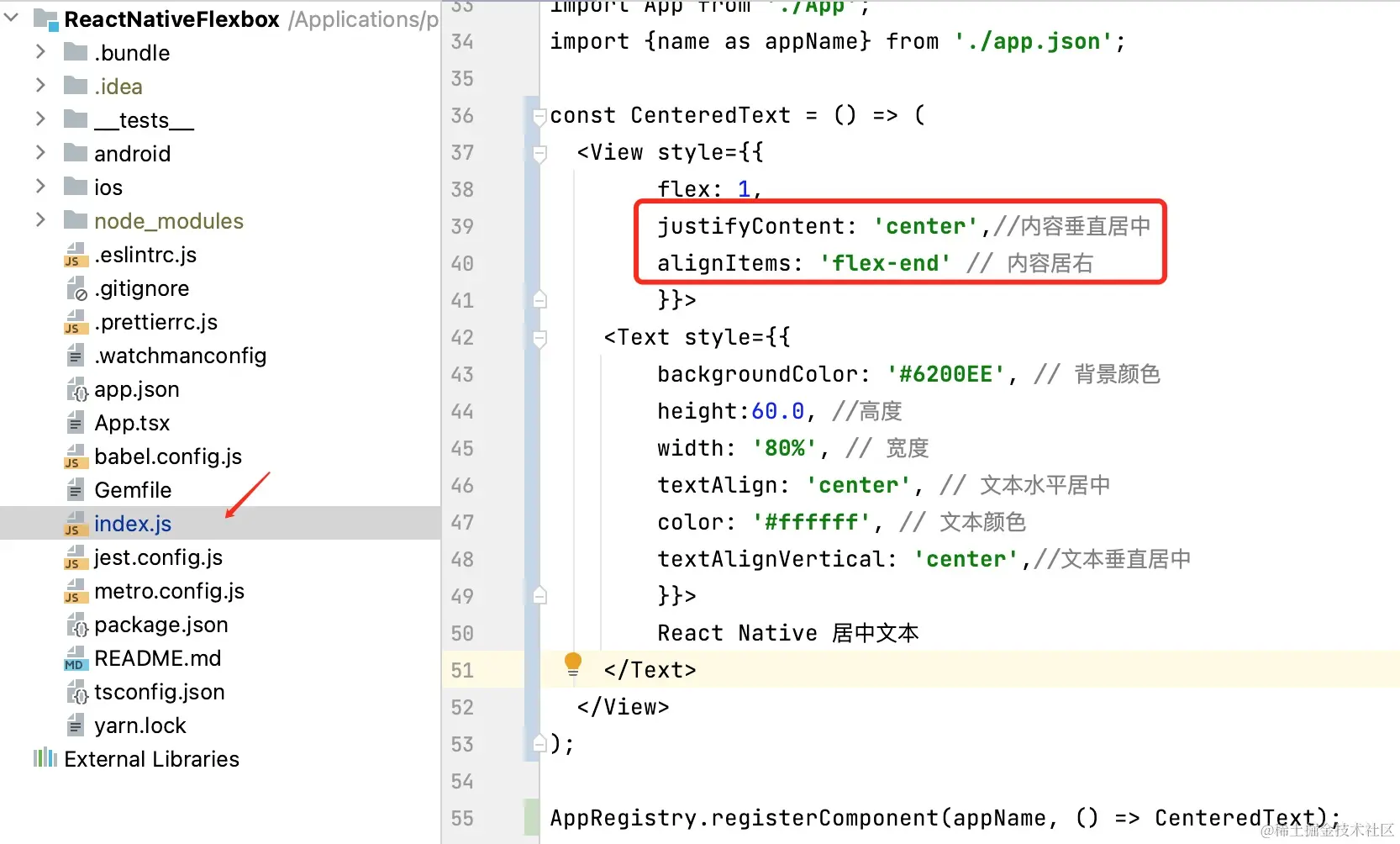Viewport: 1400px width, 844px height.
Task: Open package.json from project tree
Action: pyautogui.click(x=161, y=625)
